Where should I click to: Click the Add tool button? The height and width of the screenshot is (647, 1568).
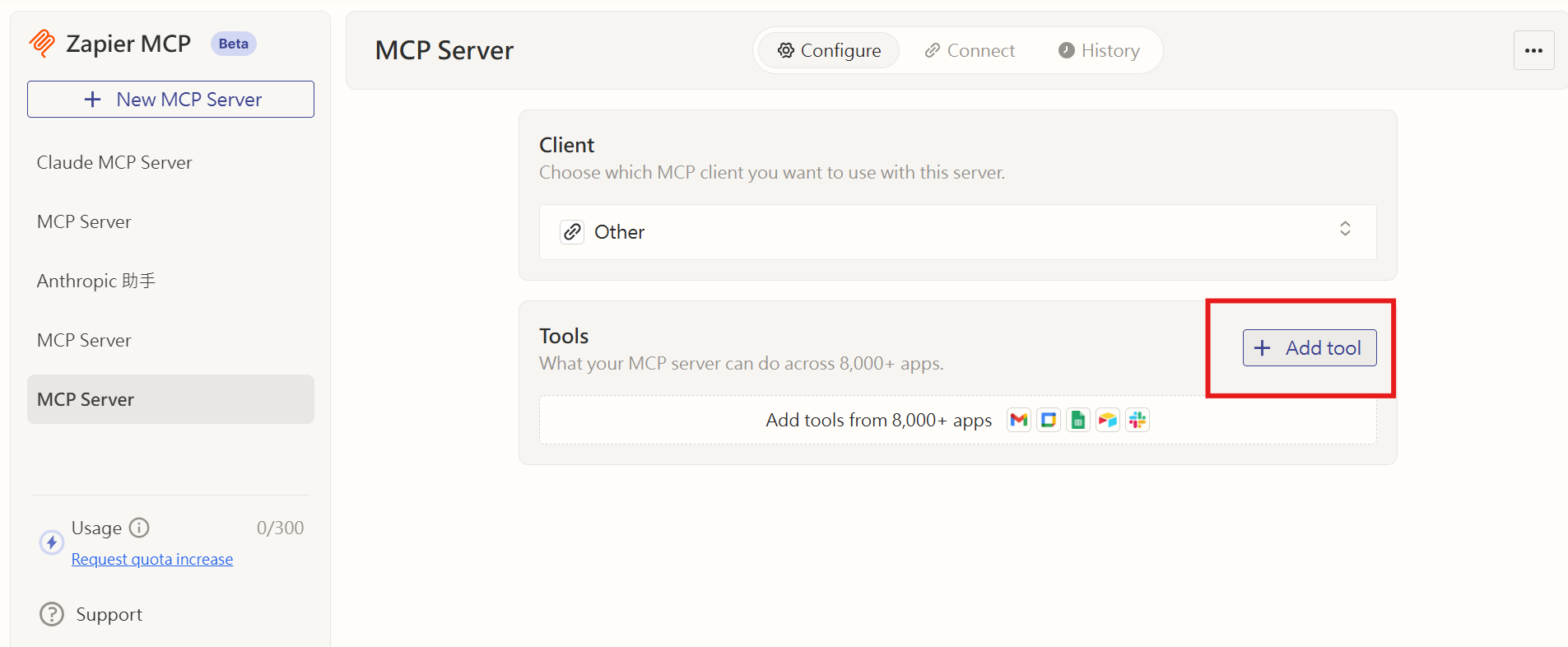(1309, 348)
